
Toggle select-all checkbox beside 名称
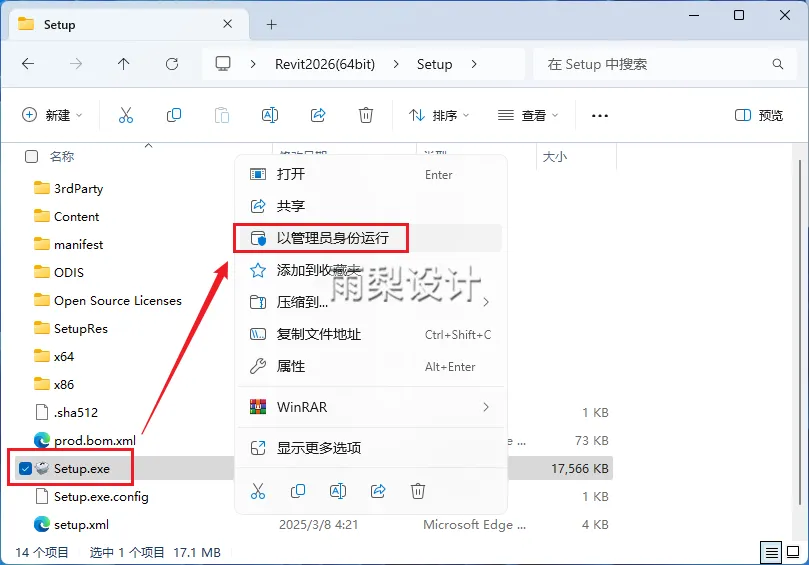pos(31,156)
